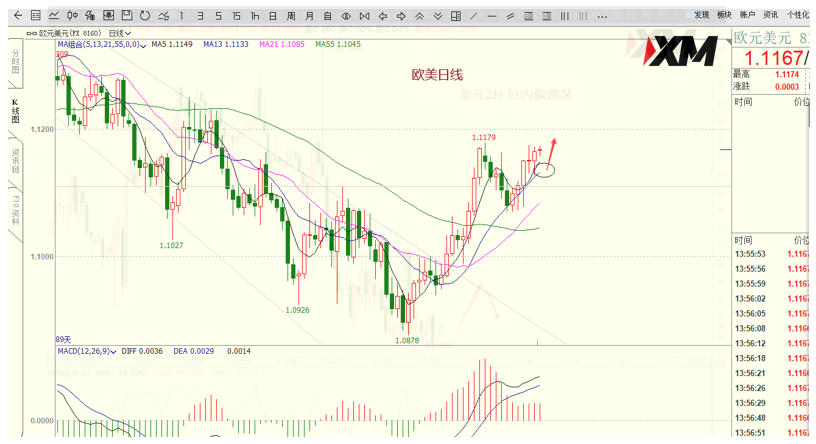The image size is (816, 444).
Task: Open the indicator overlay icon
Action: tap(90, 16)
